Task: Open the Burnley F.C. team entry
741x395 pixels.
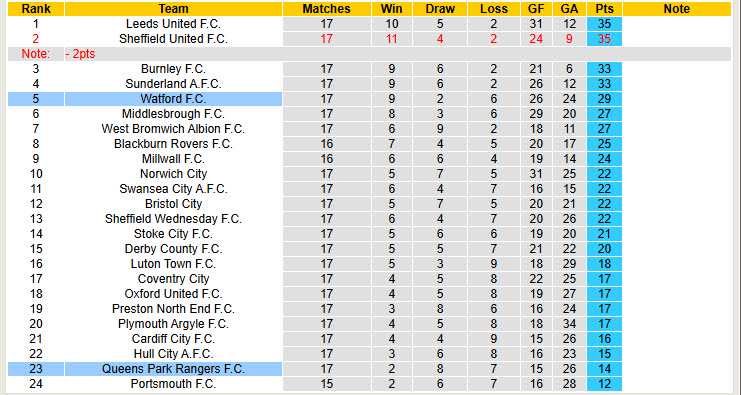Action: coord(173,69)
